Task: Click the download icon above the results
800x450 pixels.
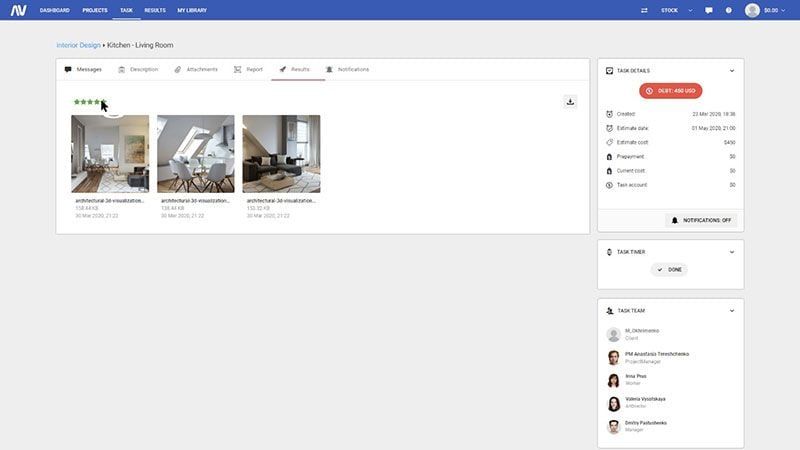Action: tap(570, 102)
